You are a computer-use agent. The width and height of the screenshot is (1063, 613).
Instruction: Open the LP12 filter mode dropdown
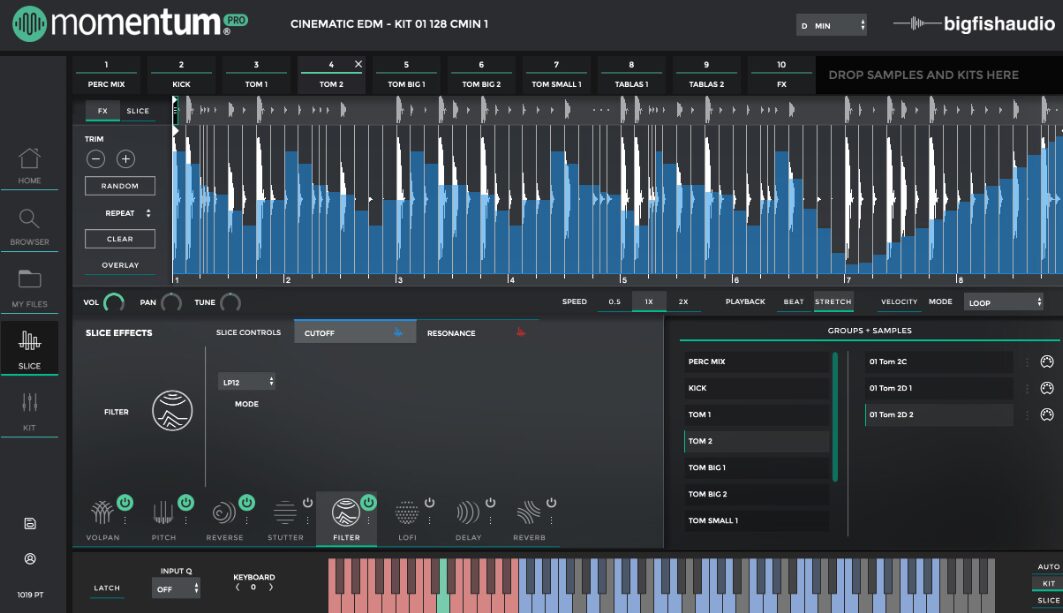click(246, 382)
